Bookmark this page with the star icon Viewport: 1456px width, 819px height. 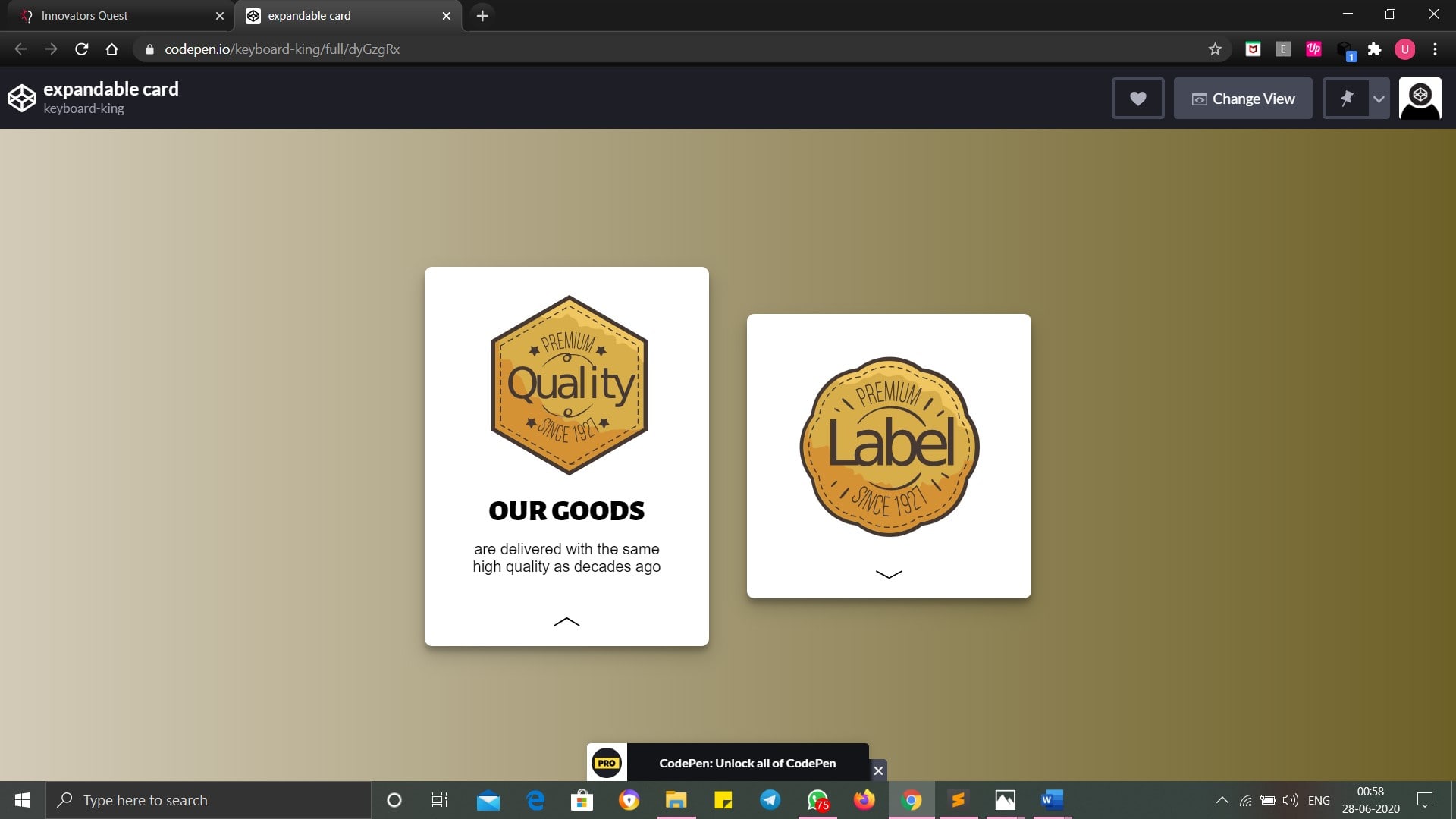(1215, 49)
